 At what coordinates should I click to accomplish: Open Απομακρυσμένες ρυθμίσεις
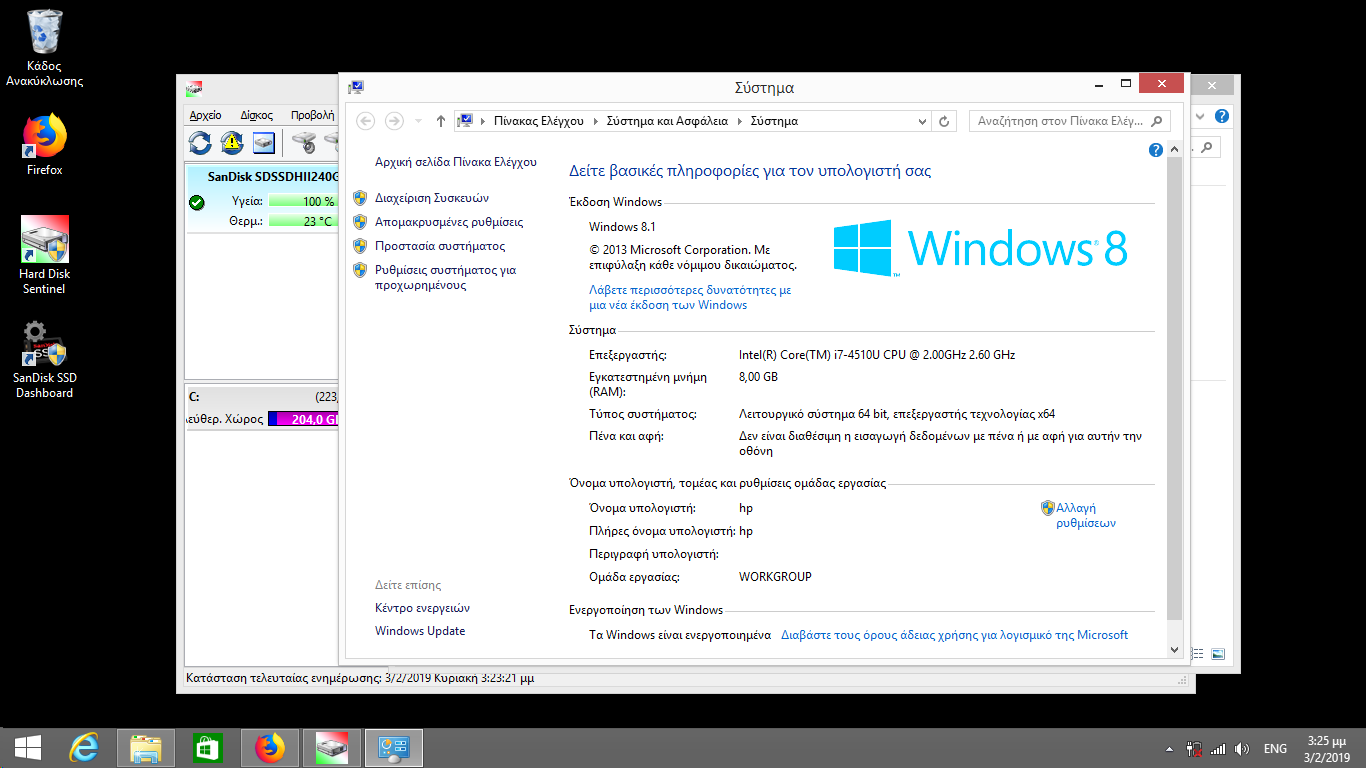449,222
